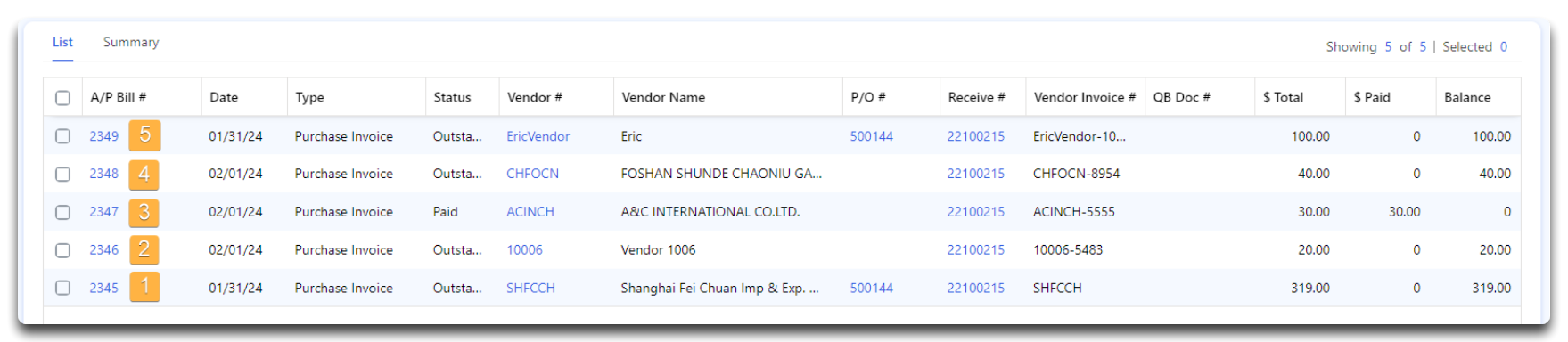The width and height of the screenshot is (1568, 342).
Task: Sort by the Date column header
Action: click(224, 97)
